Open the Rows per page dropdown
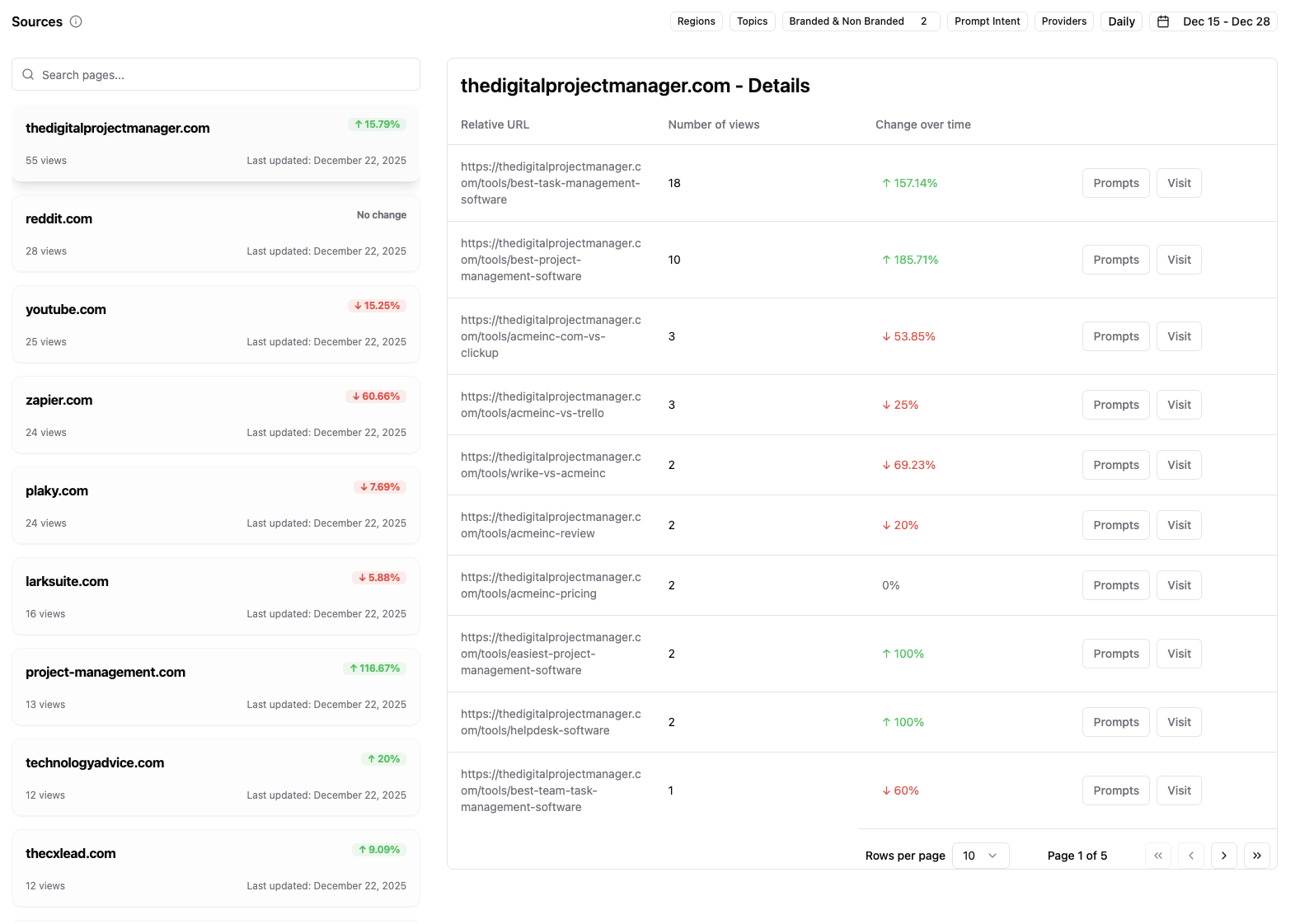This screenshot has width=1314, height=924. (x=980, y=856)
